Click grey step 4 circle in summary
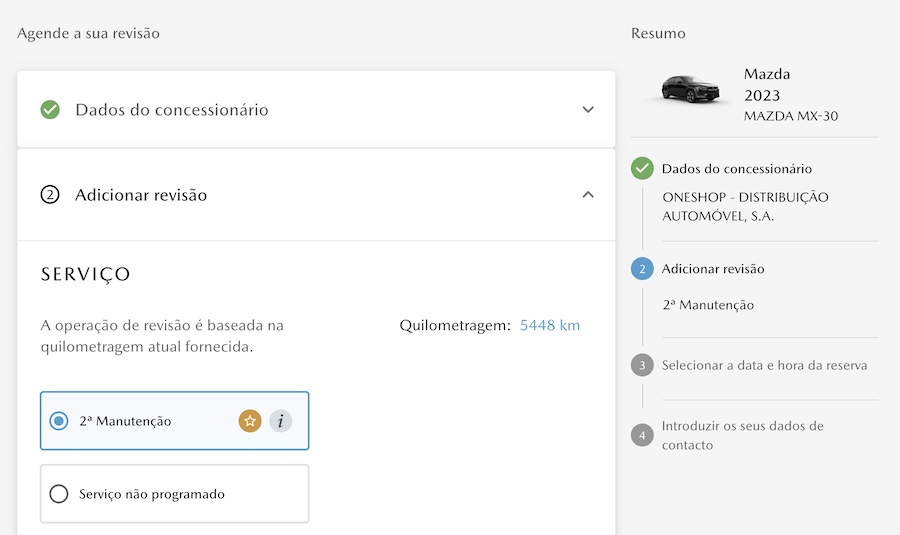The width and height of the screenshot is (900, 535). [x=642, y=435]
